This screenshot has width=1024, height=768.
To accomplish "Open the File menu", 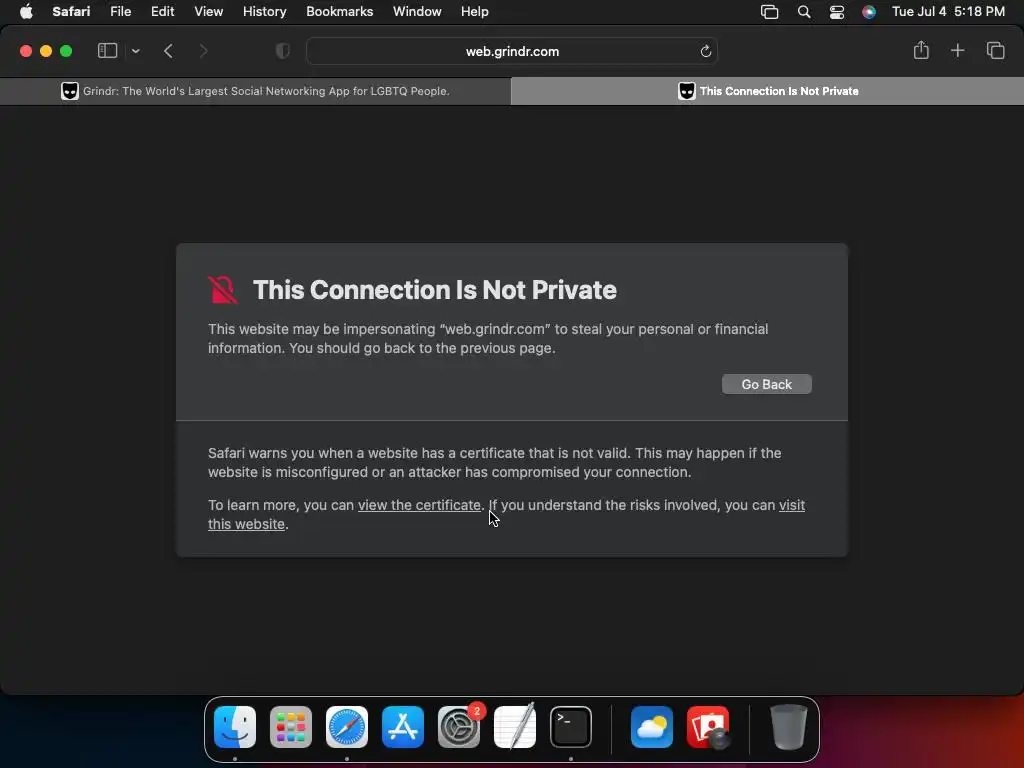I will [x=120, y=12].
